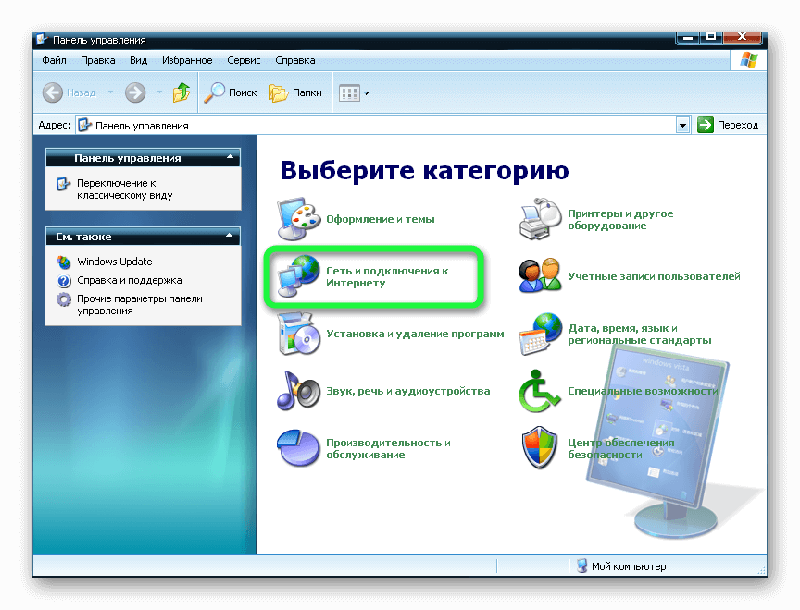Open Windows Update link
Image resolution: width=800 pixels, height=610 pixels.
[115, 262]
